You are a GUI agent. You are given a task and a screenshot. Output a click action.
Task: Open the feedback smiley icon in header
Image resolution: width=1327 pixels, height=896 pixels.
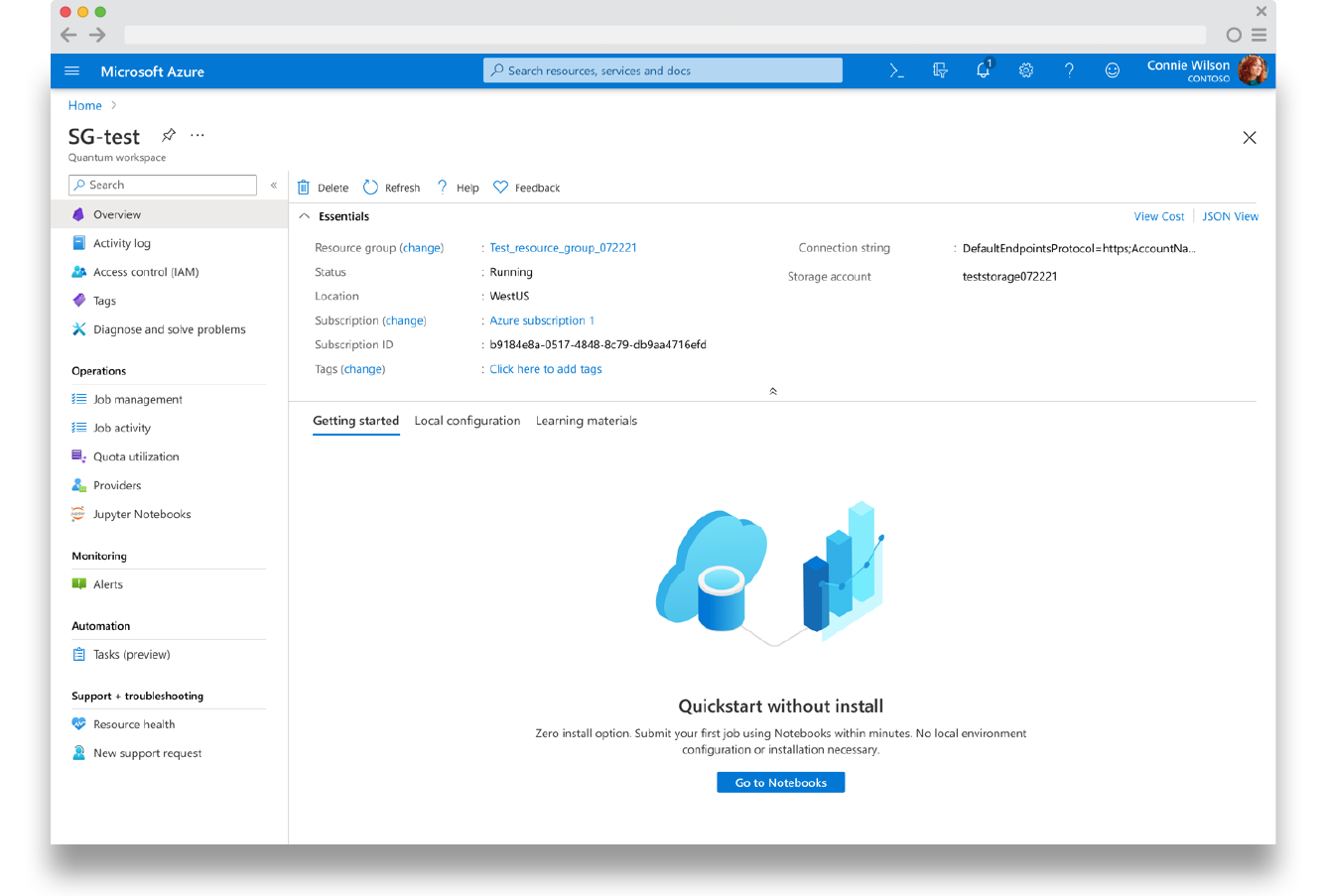click(x=1113, y=70)
